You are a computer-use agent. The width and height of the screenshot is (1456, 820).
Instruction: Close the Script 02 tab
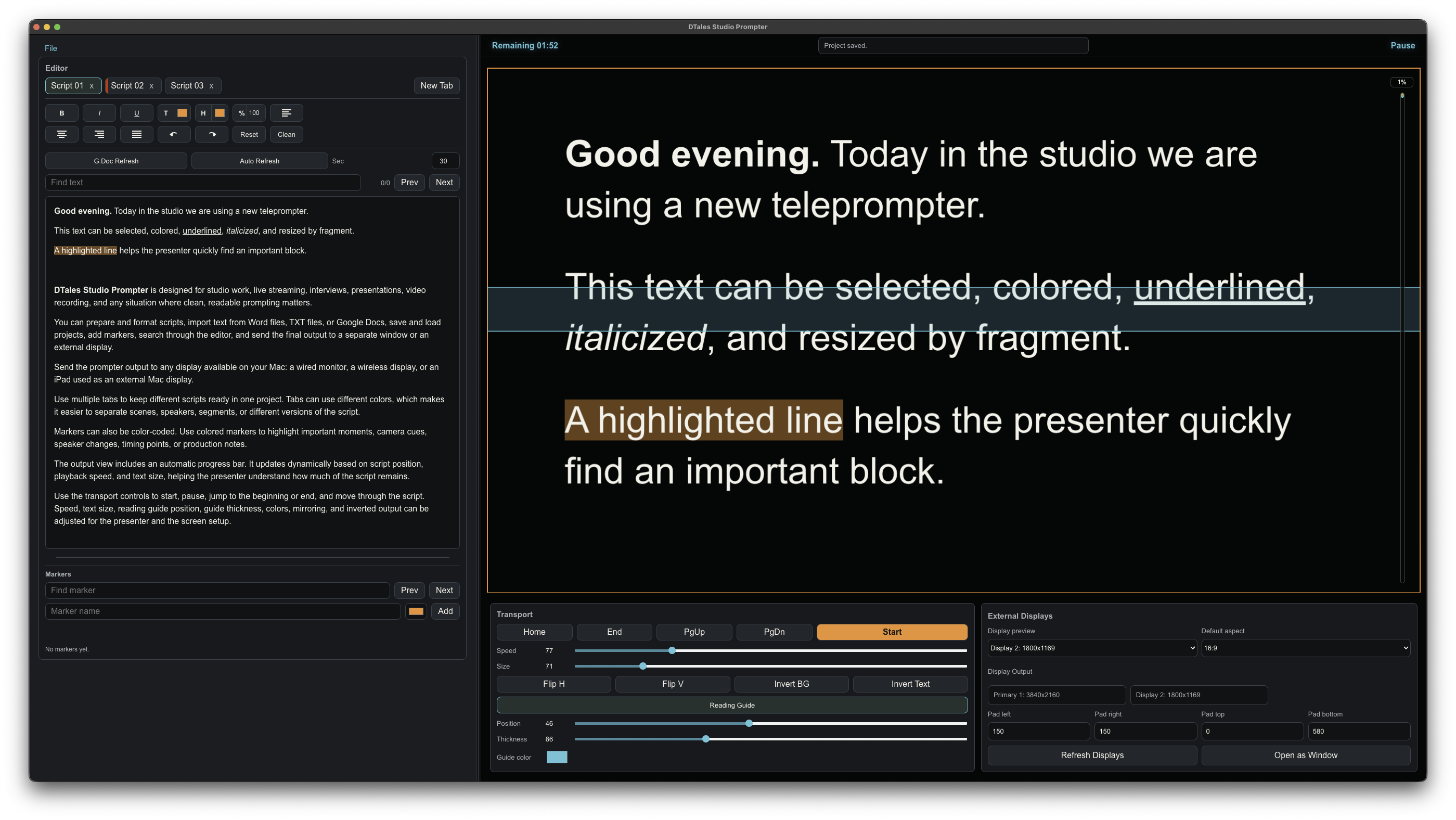point(151,86)
